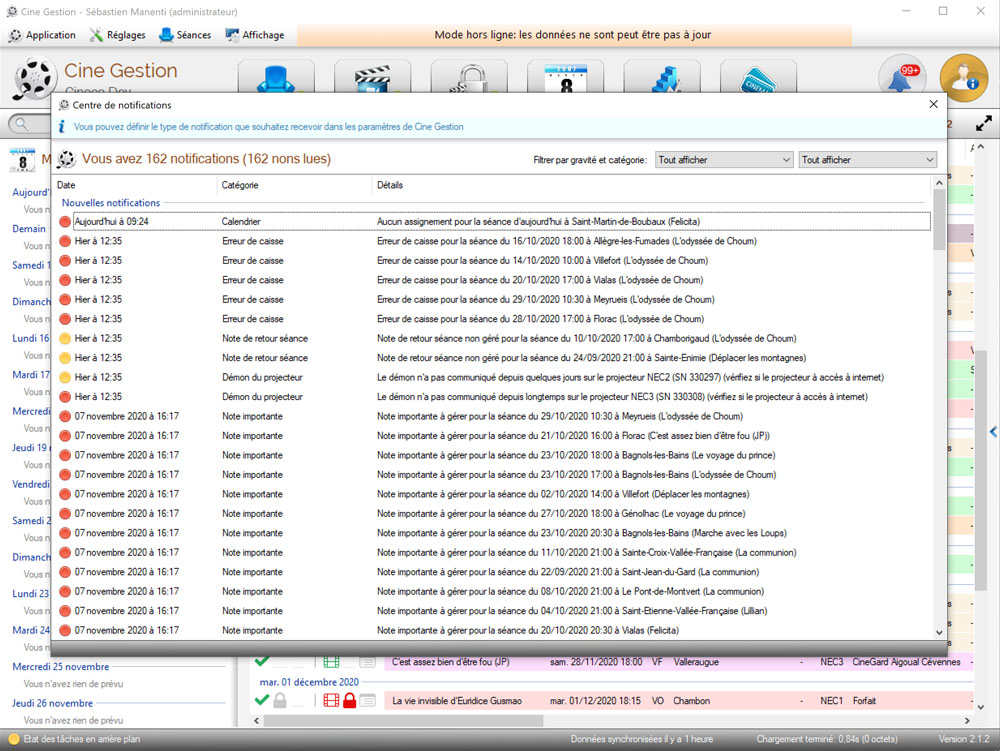Click the small calendar icon in left panel
Viewport: 1000px width, 751px height.
[x=22, y=160]
